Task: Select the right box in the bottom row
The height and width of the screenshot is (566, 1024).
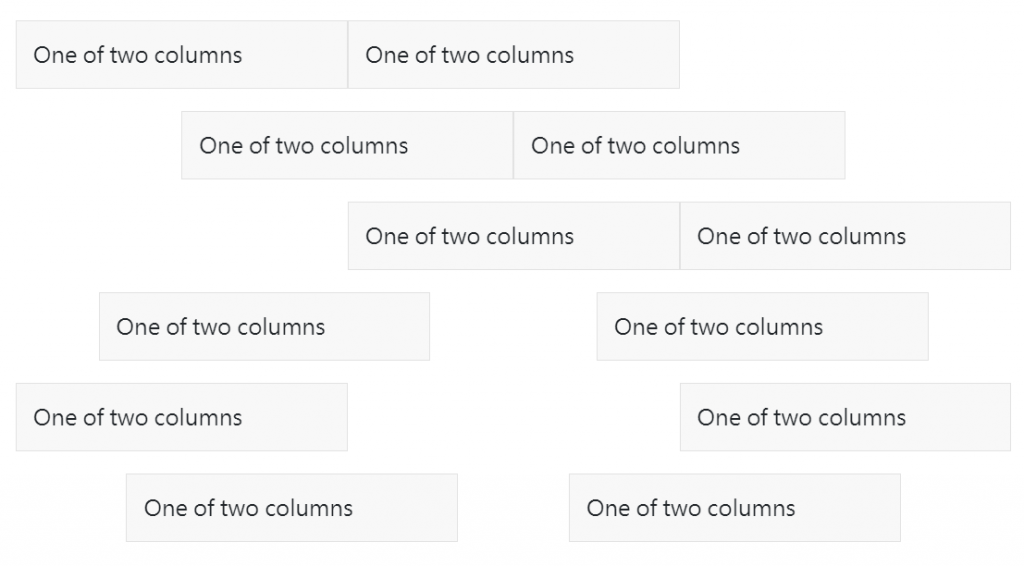Action: (734, 508)
